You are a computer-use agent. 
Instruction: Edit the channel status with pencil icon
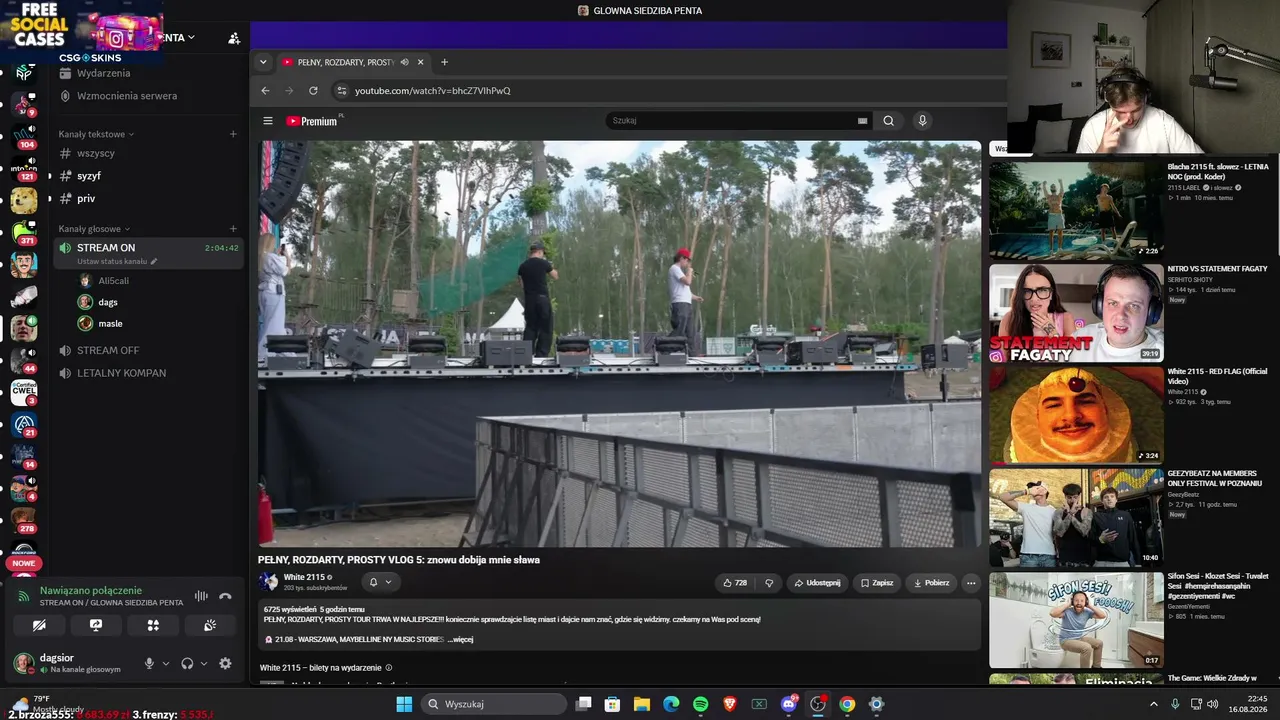154,261
